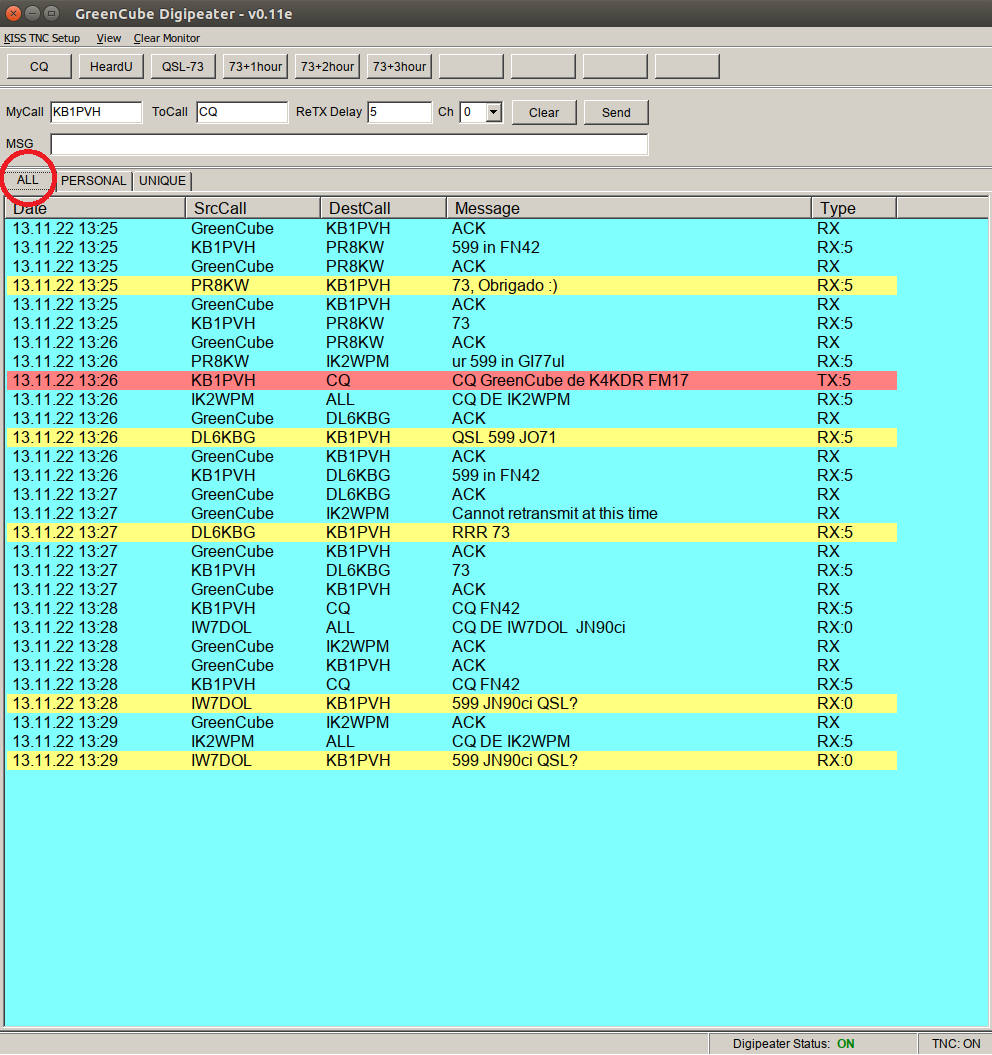Click the Message column header
The image size is (992, 1055).
(x=629, y=209)
